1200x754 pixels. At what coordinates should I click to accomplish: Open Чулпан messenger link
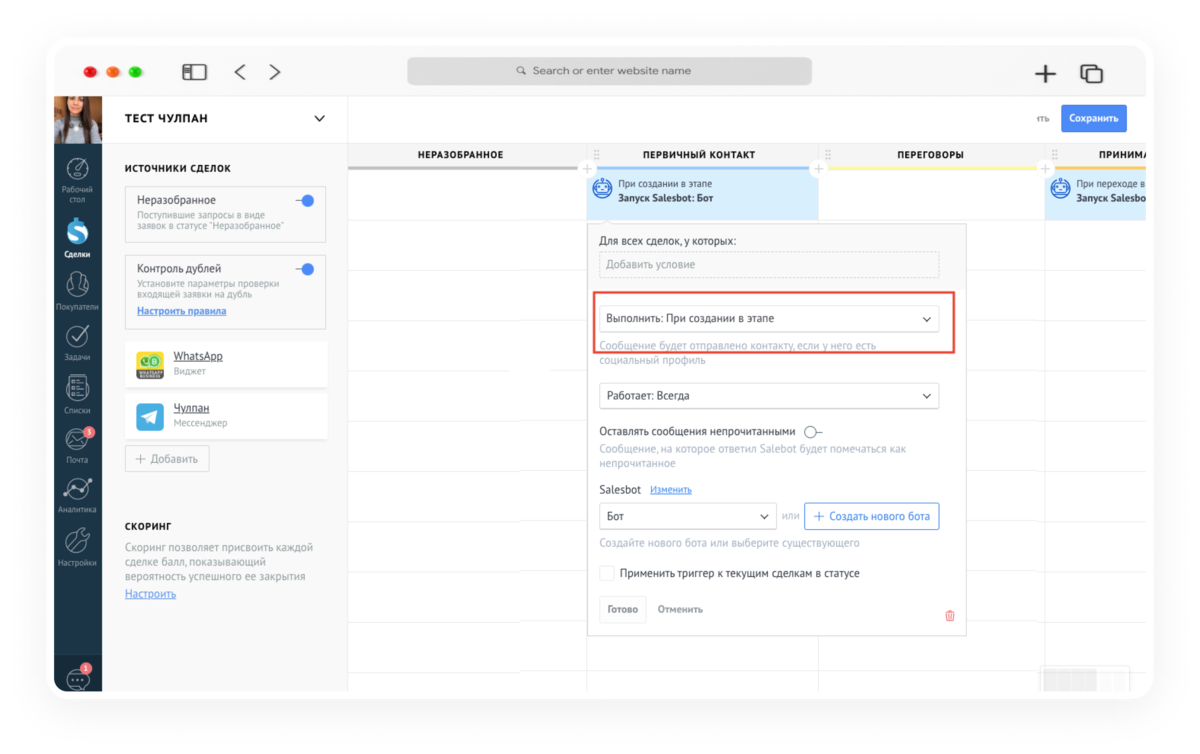191,408
